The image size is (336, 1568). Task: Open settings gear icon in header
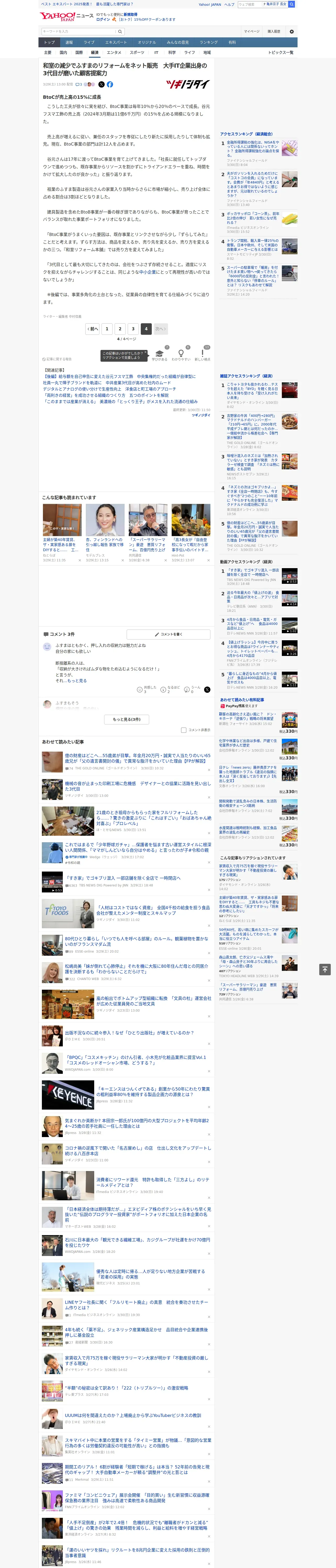292,32
